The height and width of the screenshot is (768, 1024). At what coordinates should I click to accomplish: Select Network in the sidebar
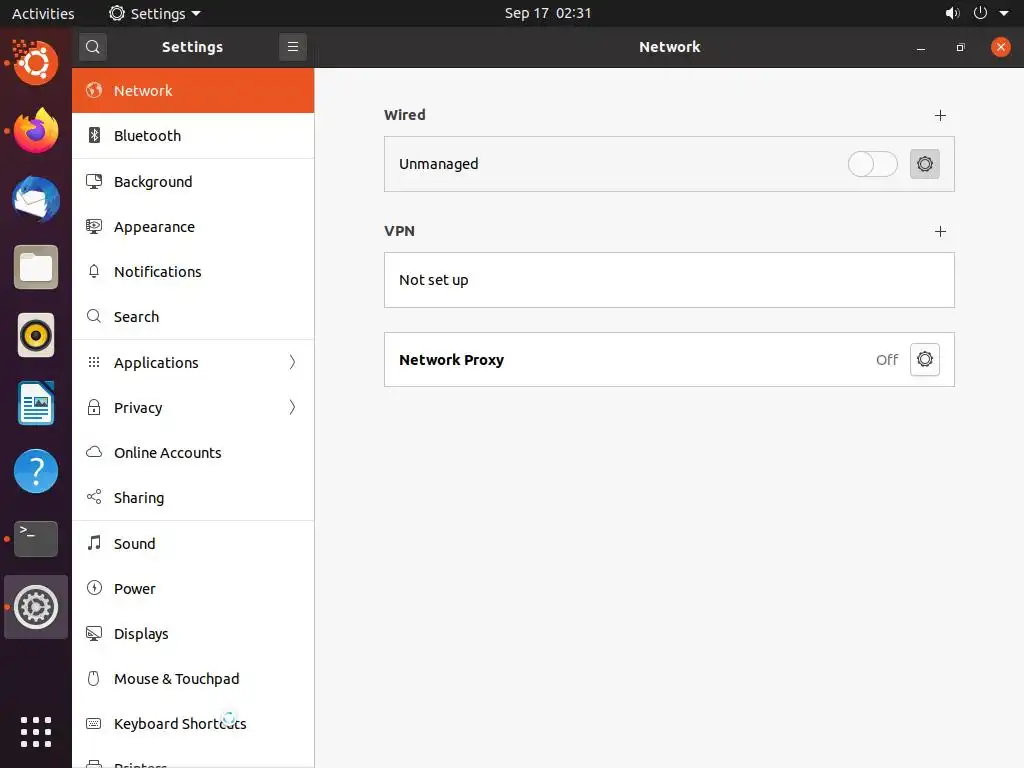tap(193, 91)
